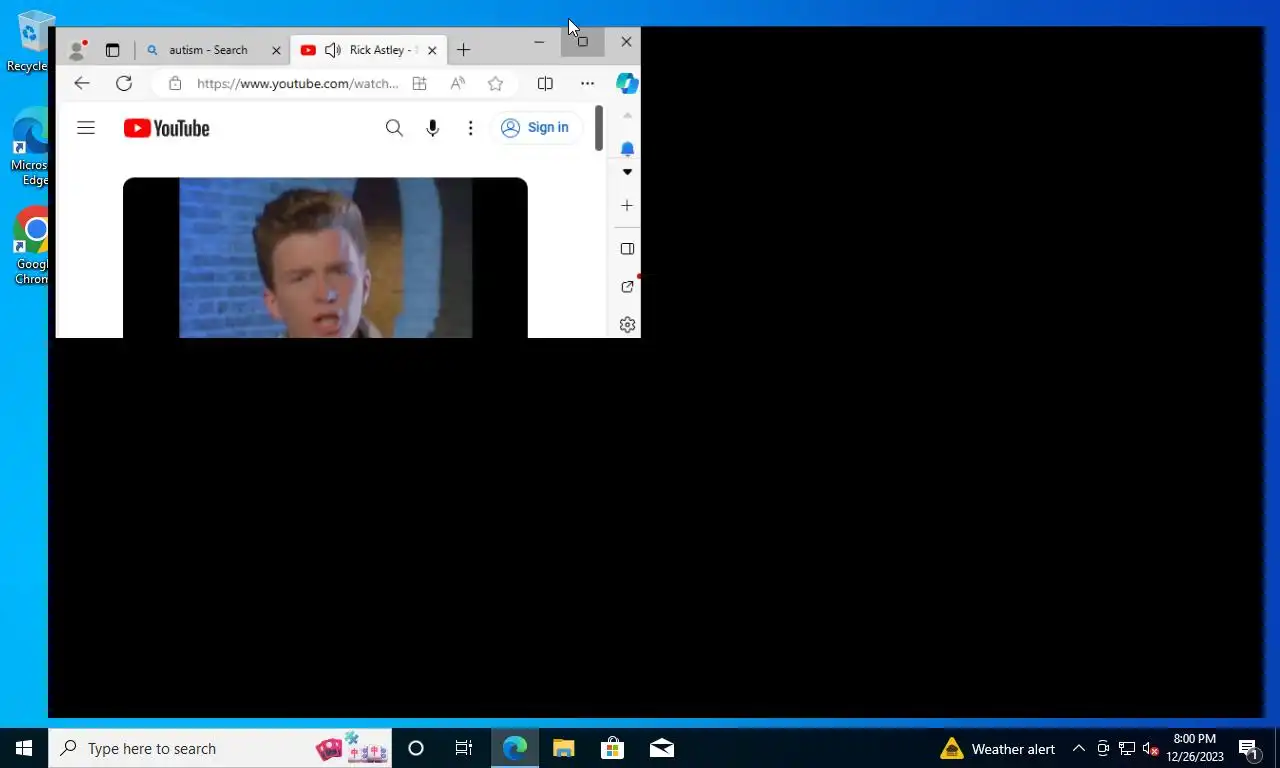Open Microsoft Store from taskbar
Screen dimensions: 1280x768
click(612, 748)
